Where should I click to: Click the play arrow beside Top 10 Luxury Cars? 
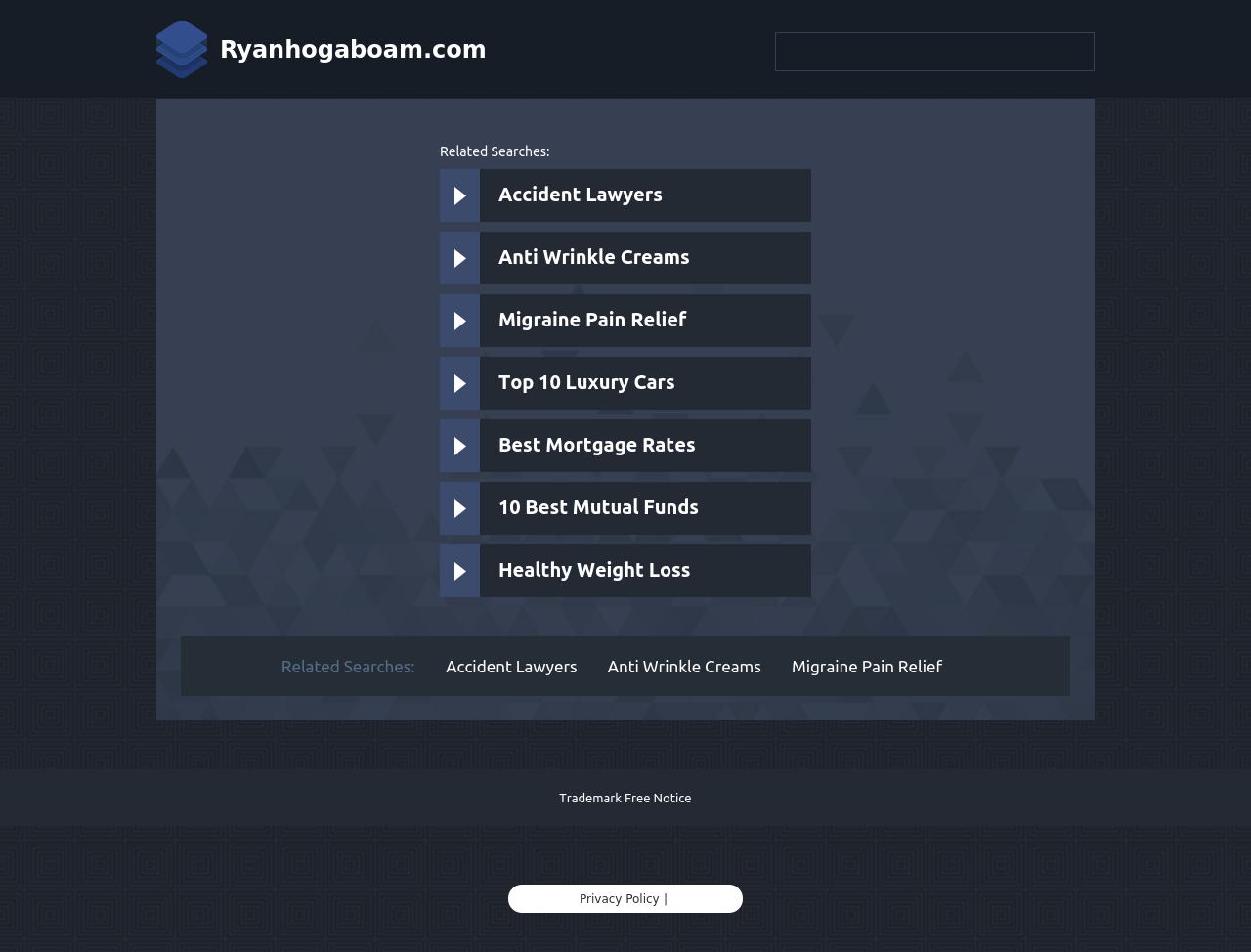click(x=459, y=383)
